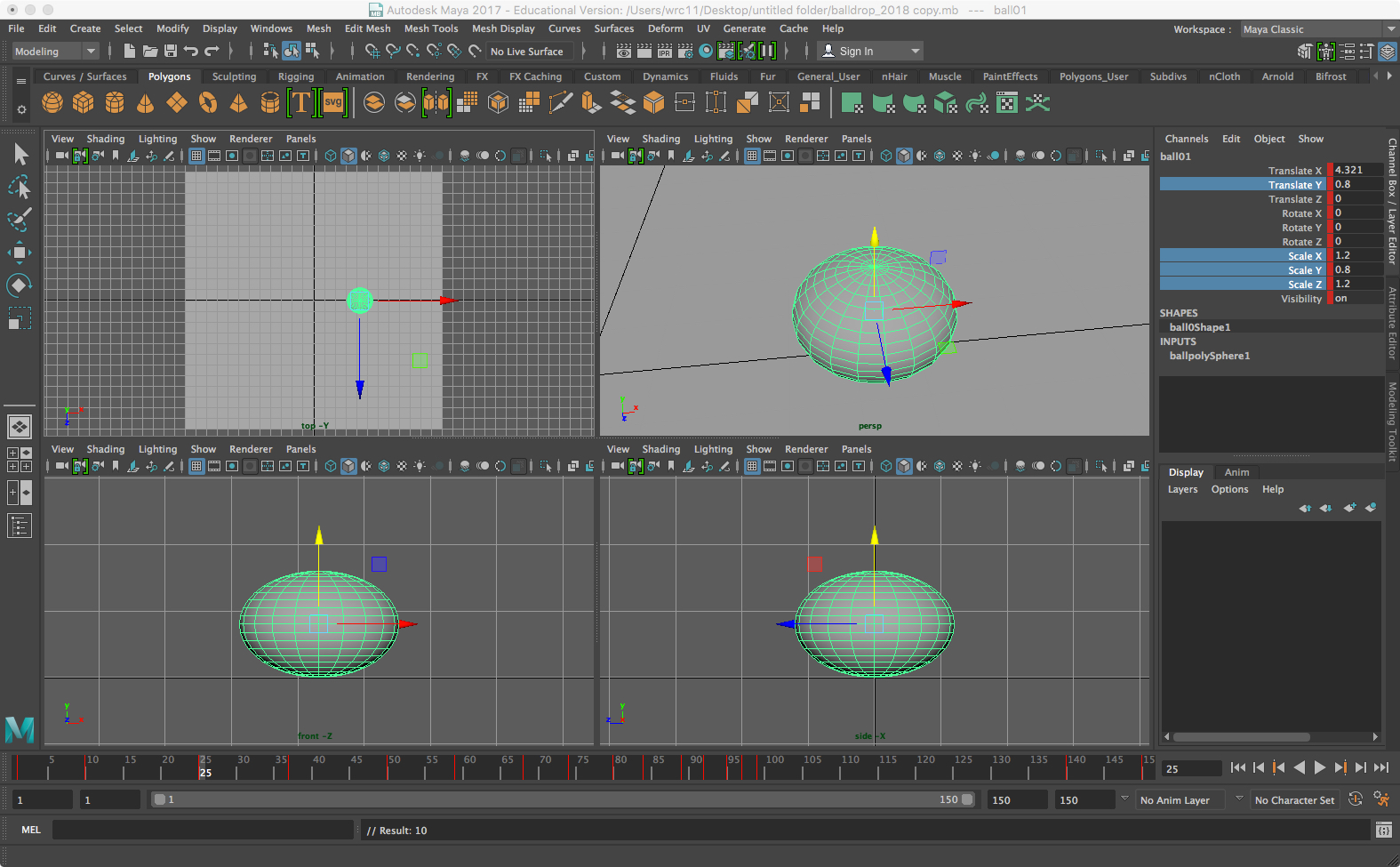Screen dimensions: 1400x867
Task: Toggle grid display in top viewport toolbar
Action: tap(196, 156)
